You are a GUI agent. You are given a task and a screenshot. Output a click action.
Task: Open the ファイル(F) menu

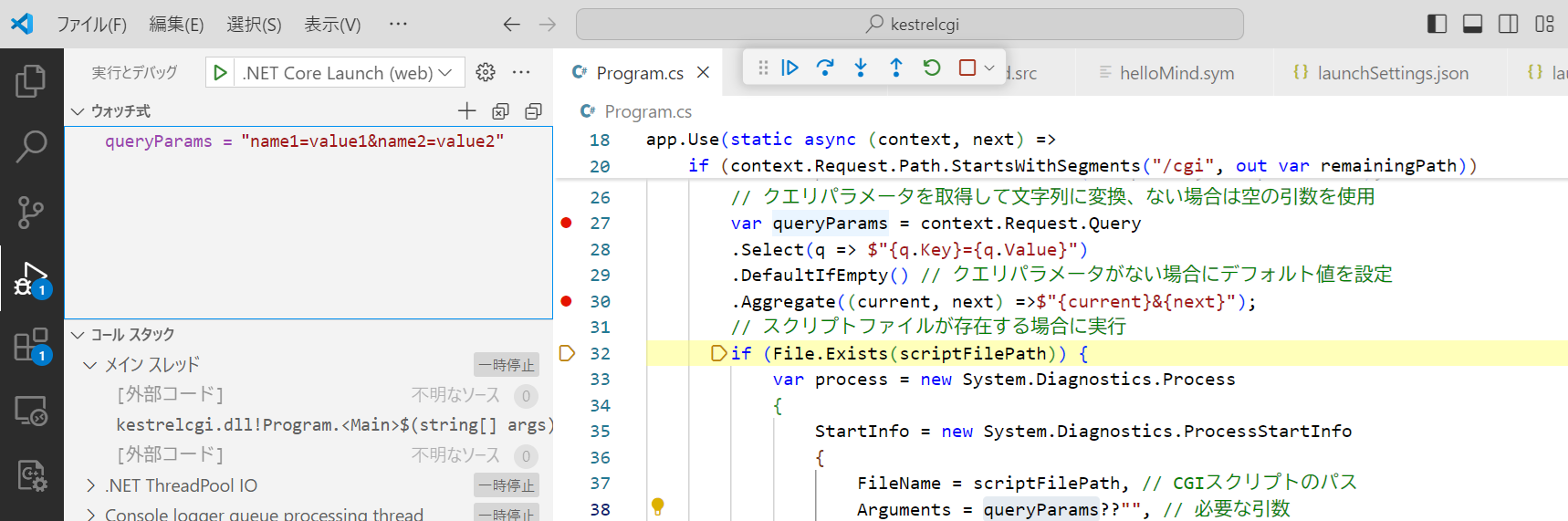point(91,25)
